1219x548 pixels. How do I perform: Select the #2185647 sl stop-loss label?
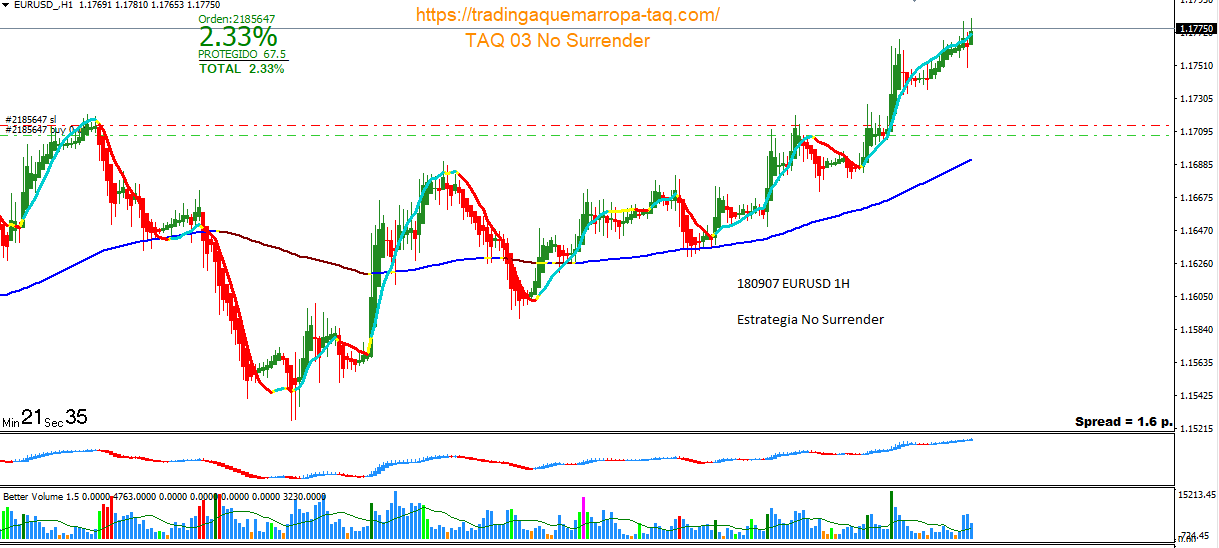tap(31, 119)
